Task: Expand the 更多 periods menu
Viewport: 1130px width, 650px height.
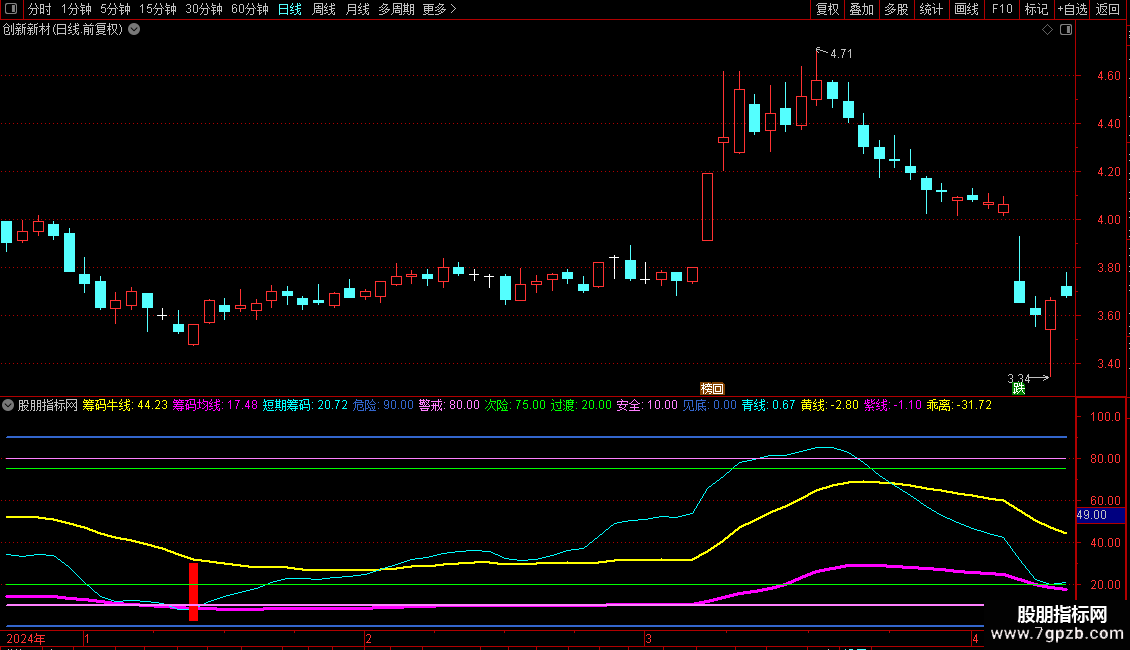Action: tap(439, 10)
